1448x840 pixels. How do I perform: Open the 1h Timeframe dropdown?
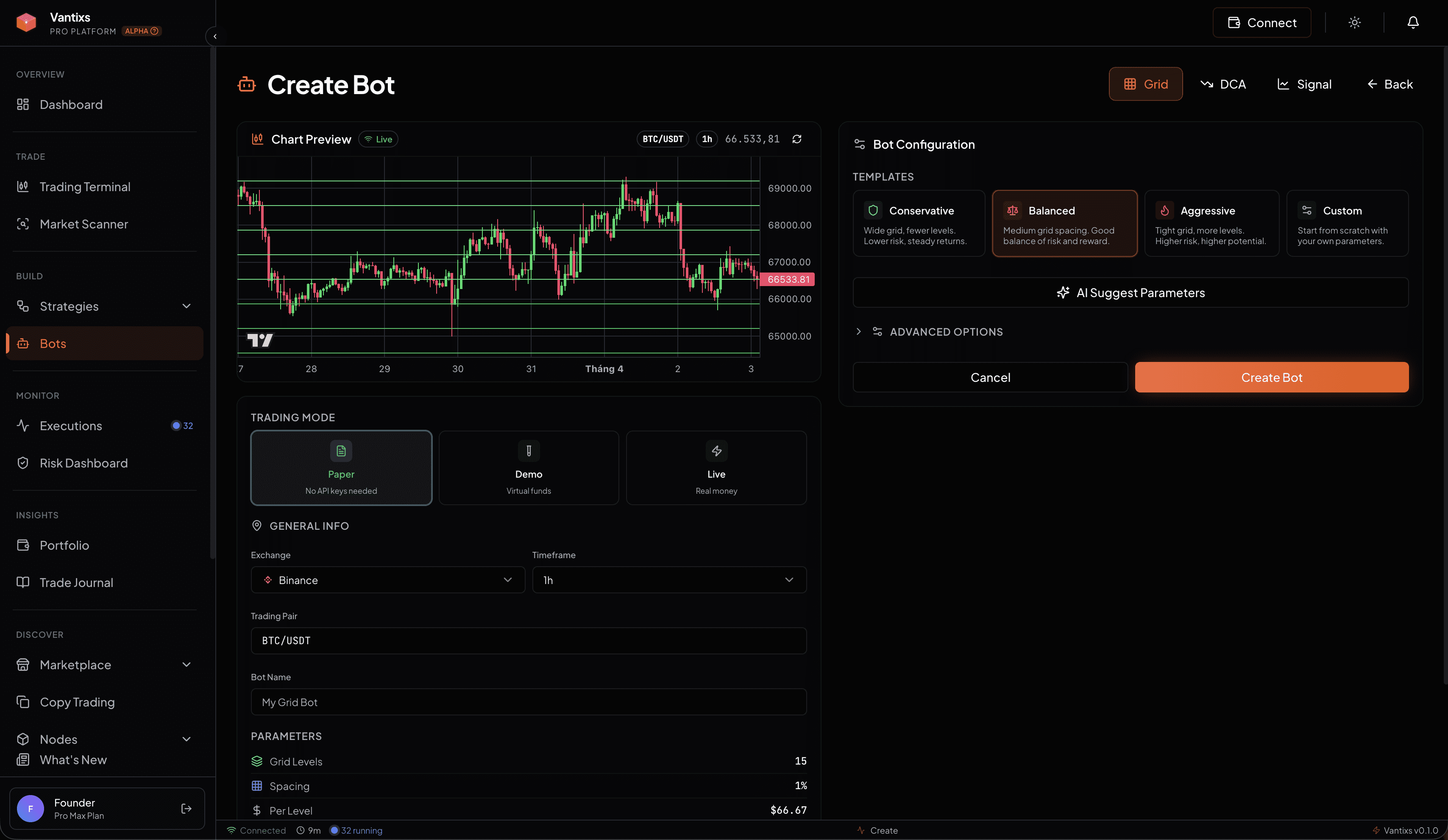[x=669, y=580]
